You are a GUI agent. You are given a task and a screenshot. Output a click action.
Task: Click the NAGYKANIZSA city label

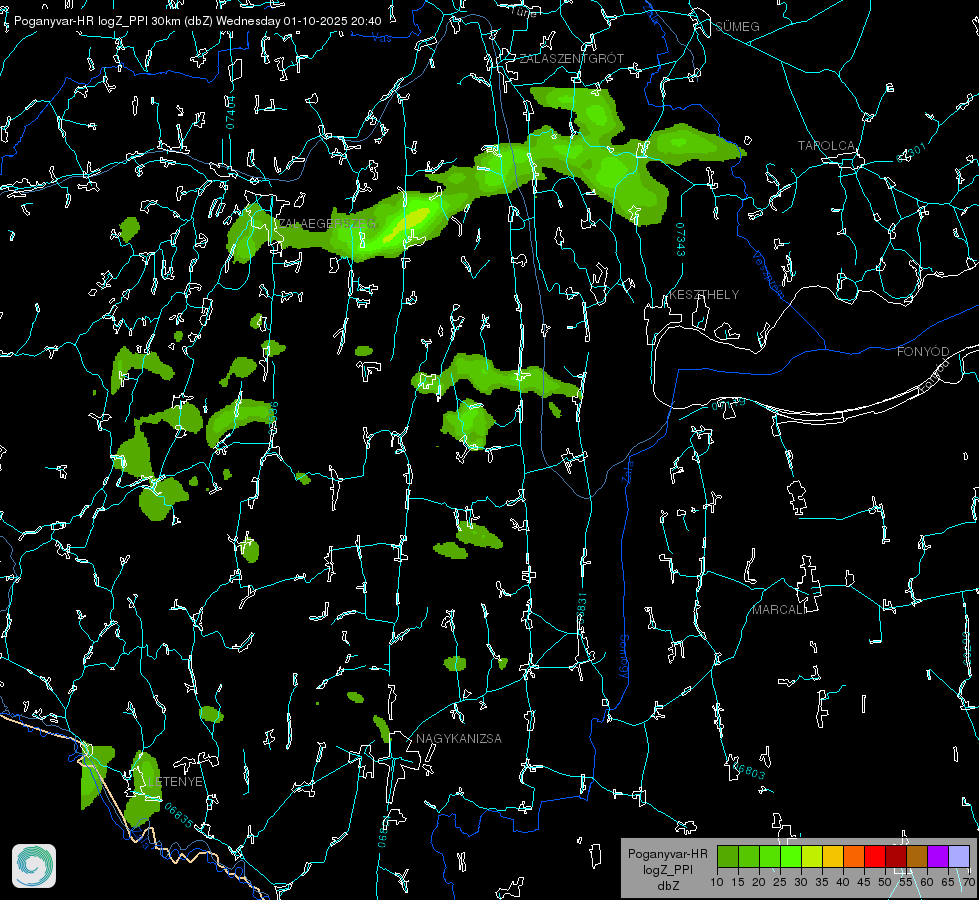459,738
